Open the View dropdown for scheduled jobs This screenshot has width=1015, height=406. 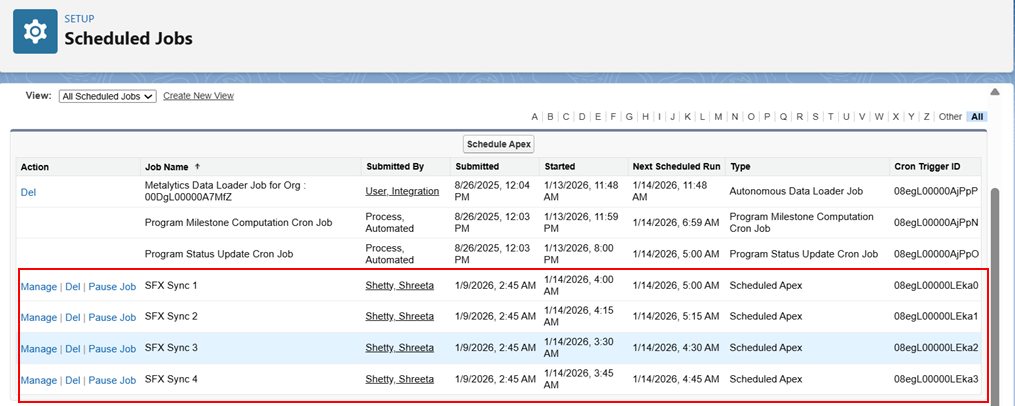tap(107, 96)
